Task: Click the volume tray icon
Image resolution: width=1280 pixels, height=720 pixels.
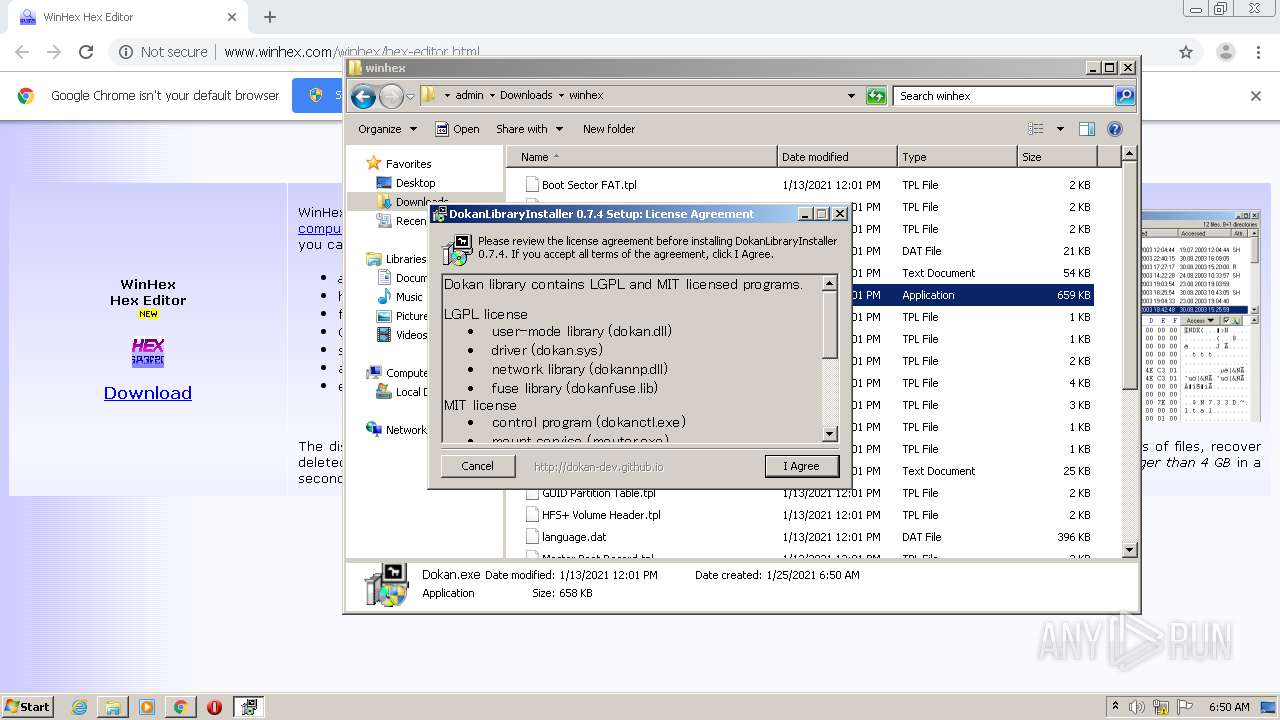Action: (1139, 707)
